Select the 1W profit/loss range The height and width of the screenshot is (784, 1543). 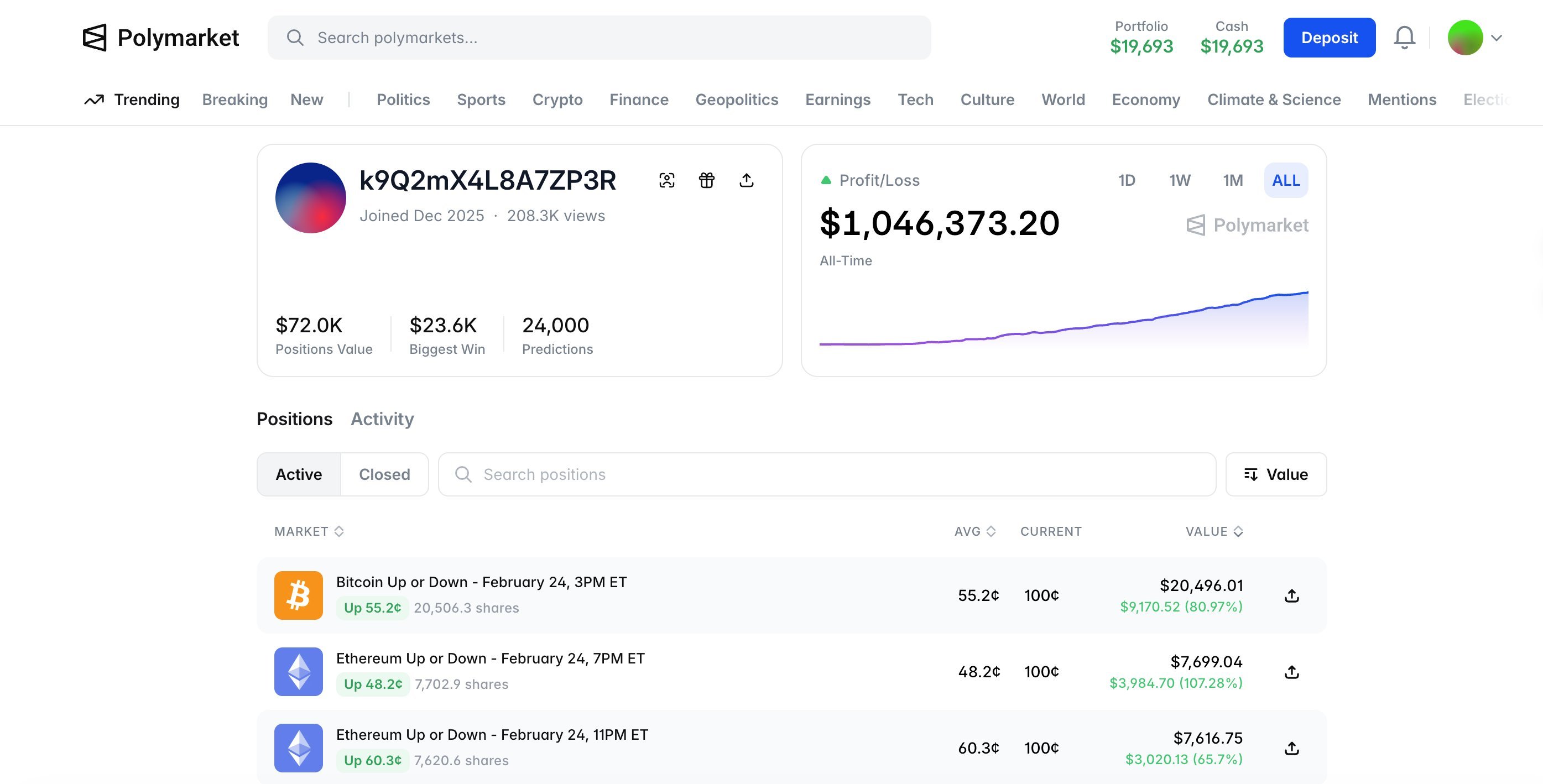(1180, 180)
